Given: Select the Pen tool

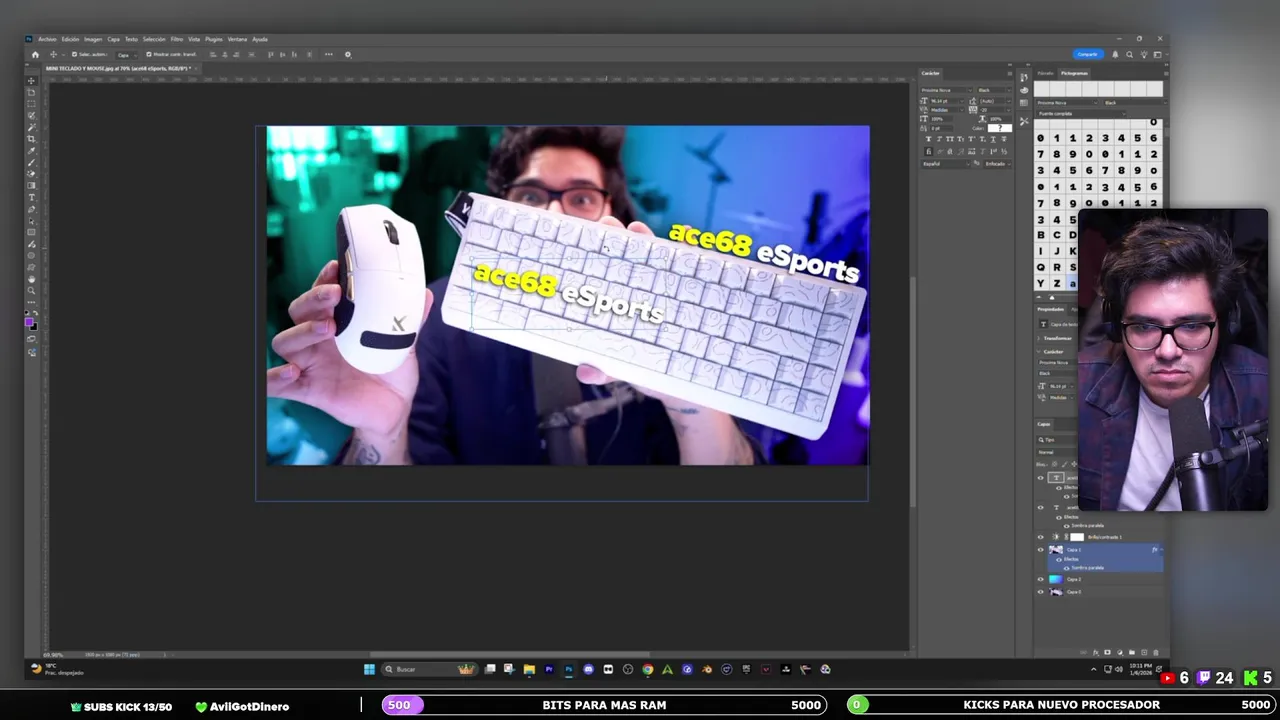Looking at the screenshot, I should [30, 208].
